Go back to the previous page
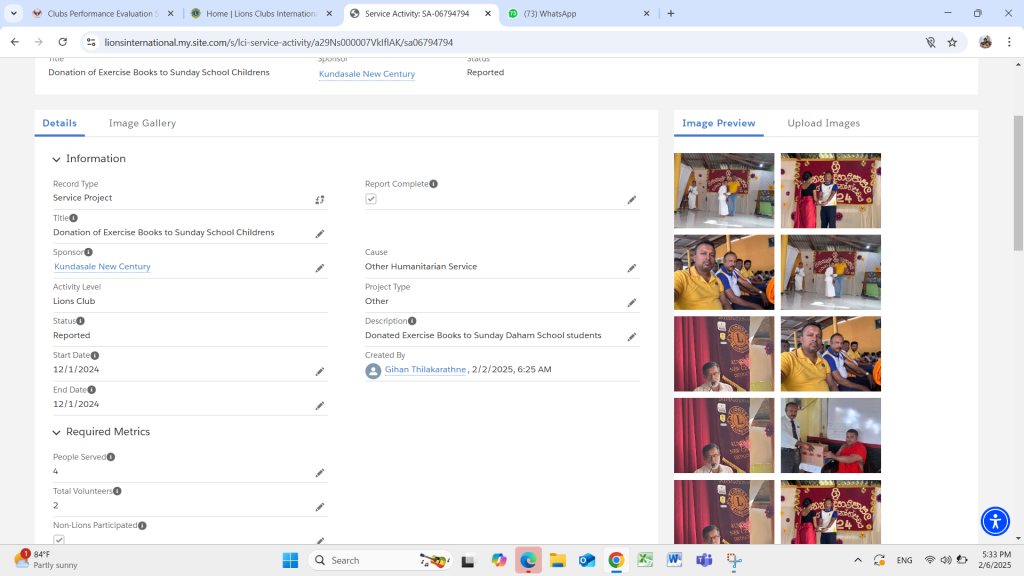Viewport: 1024px width, 576px height. pyautogui.click(x=15, y=42)
